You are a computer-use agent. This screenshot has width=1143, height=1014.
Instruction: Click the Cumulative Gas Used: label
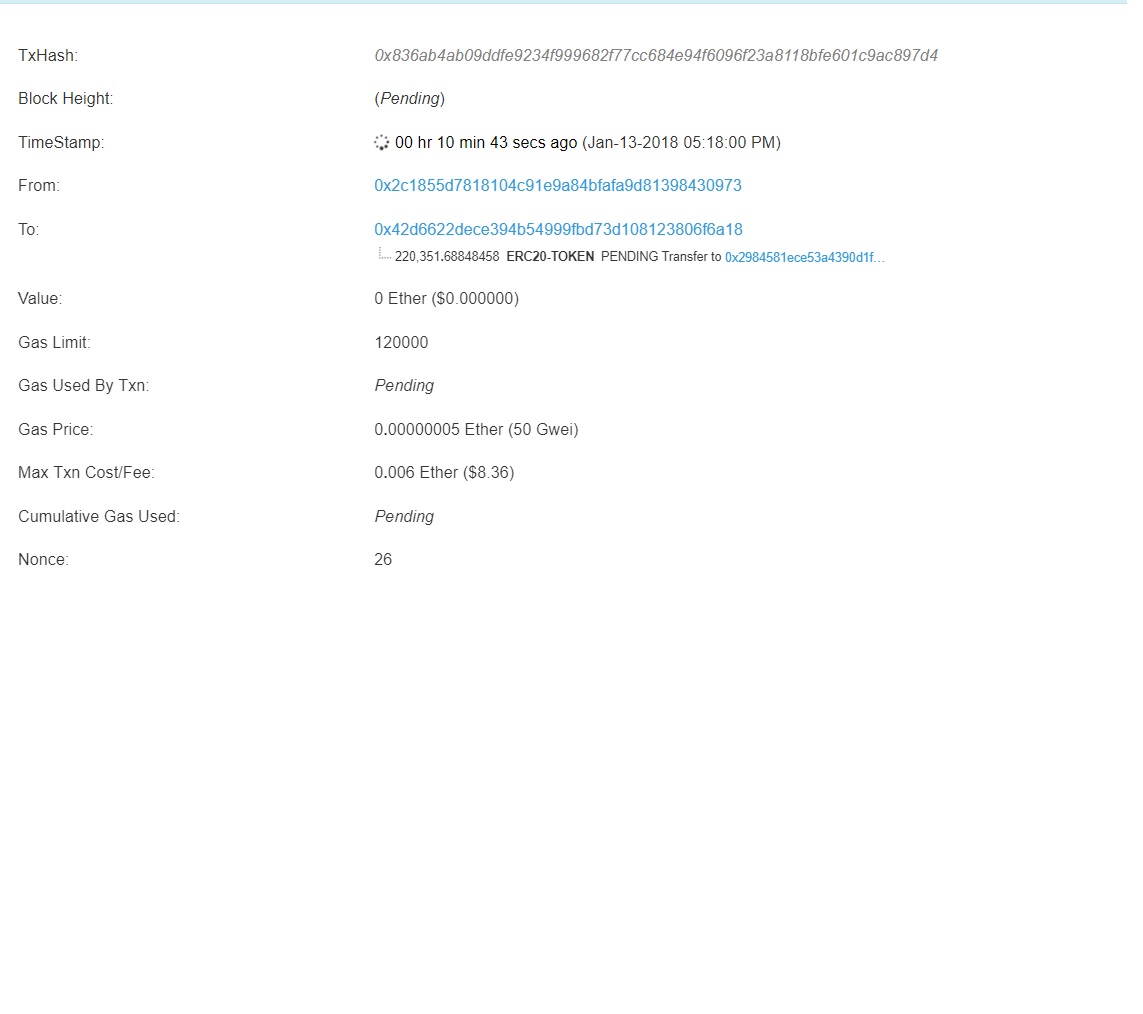(99, 517)
